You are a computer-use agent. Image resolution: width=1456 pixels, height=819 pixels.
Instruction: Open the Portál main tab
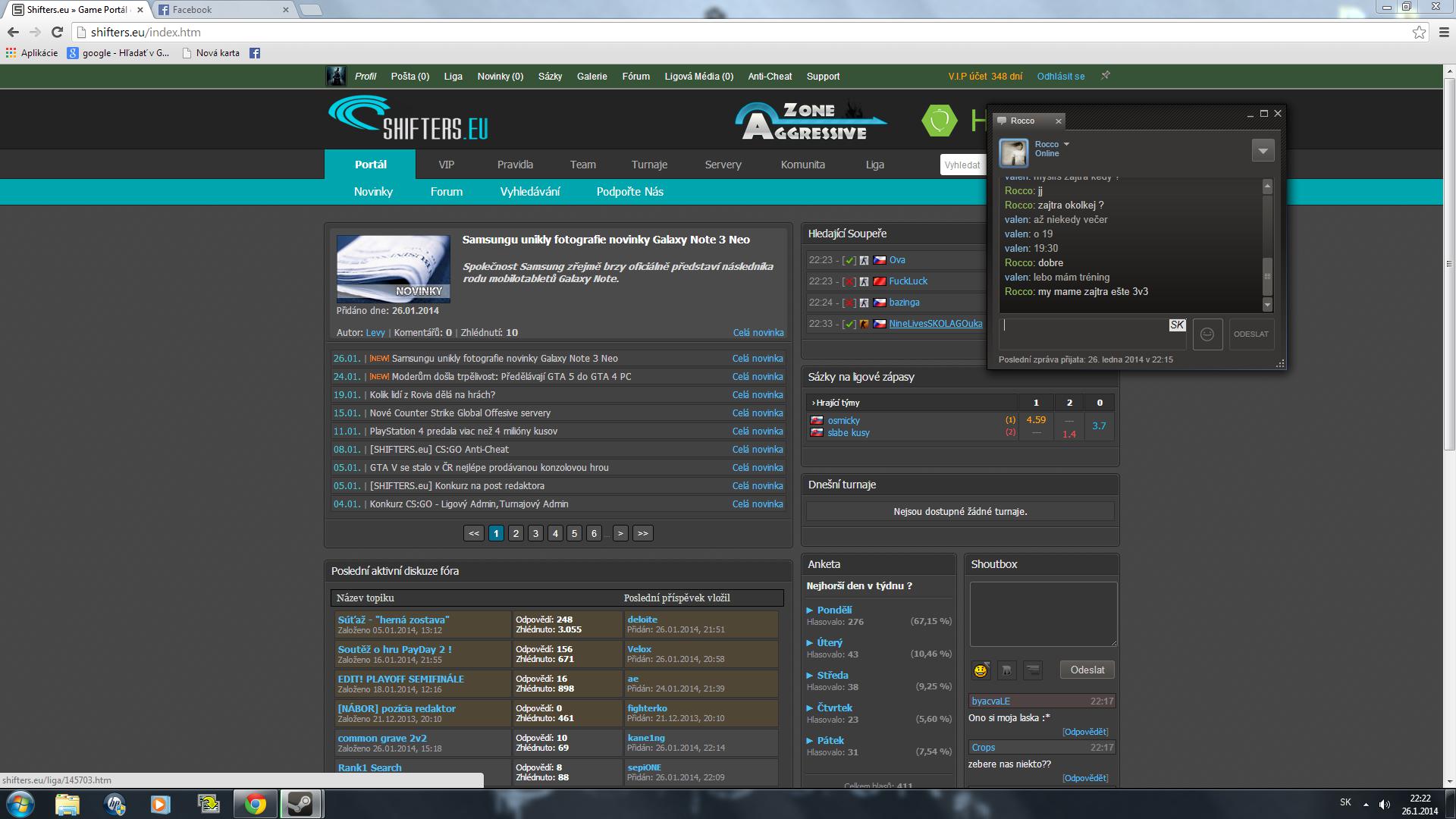370,165
